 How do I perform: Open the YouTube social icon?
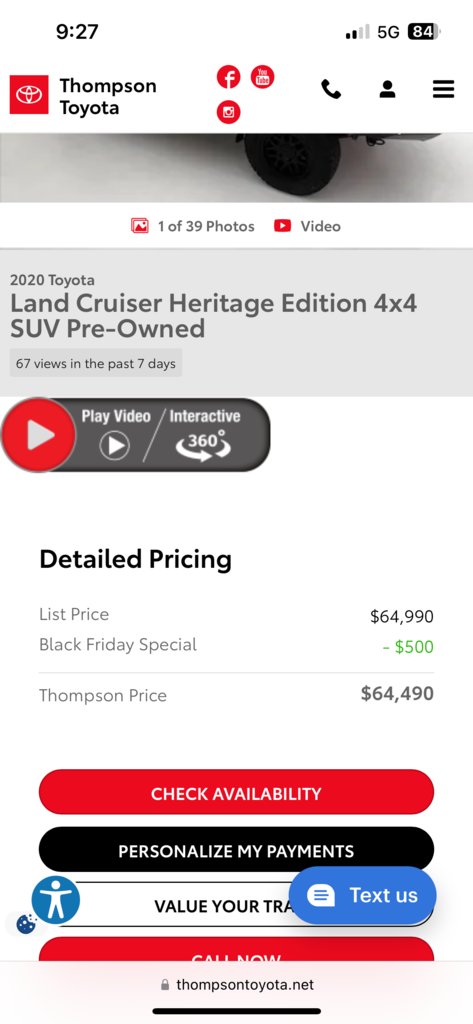pos(263,77)
